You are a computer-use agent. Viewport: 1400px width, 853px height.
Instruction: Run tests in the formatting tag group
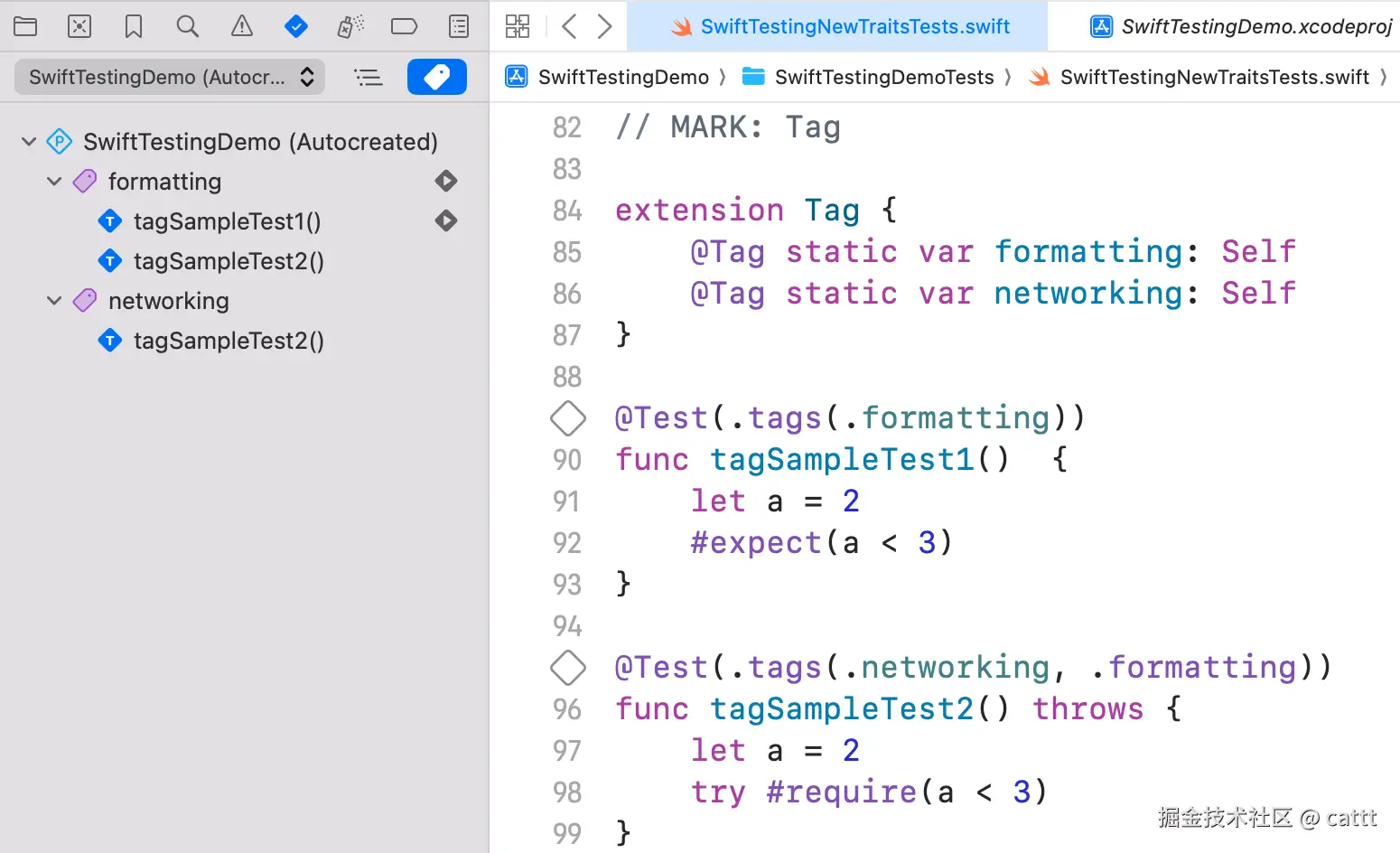tap(446, 181)
